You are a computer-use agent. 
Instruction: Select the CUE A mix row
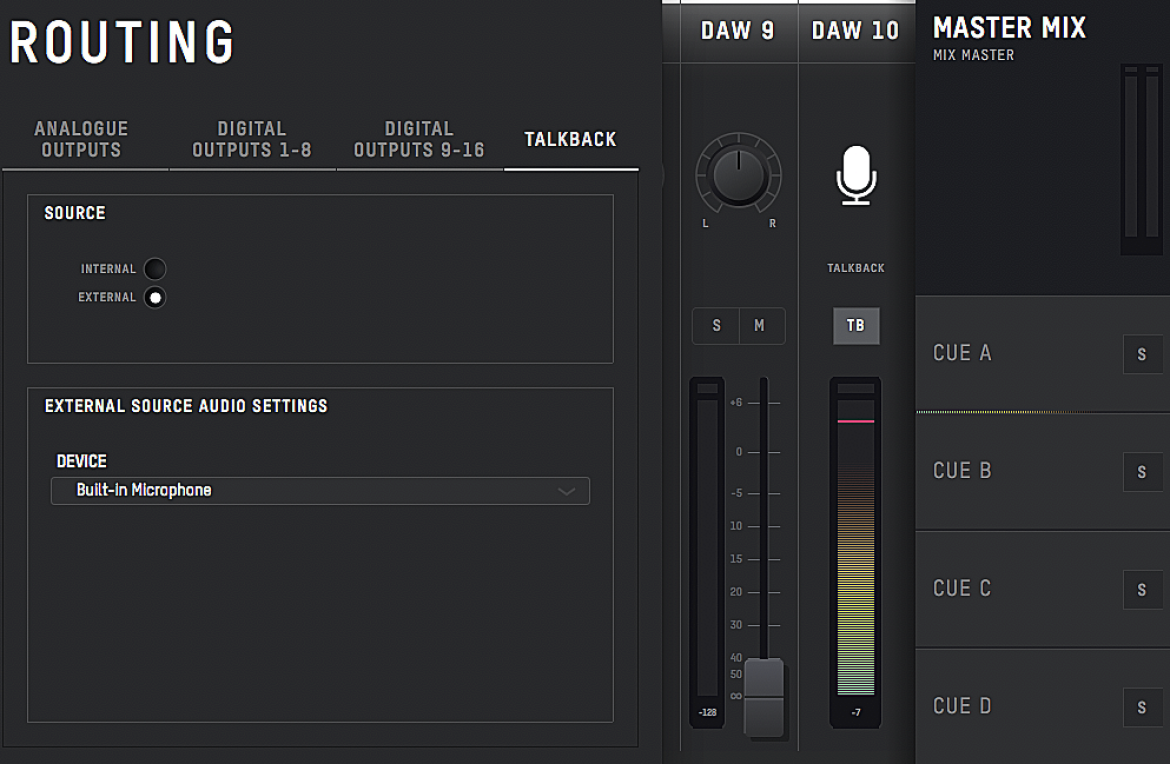click(1042, 354)
